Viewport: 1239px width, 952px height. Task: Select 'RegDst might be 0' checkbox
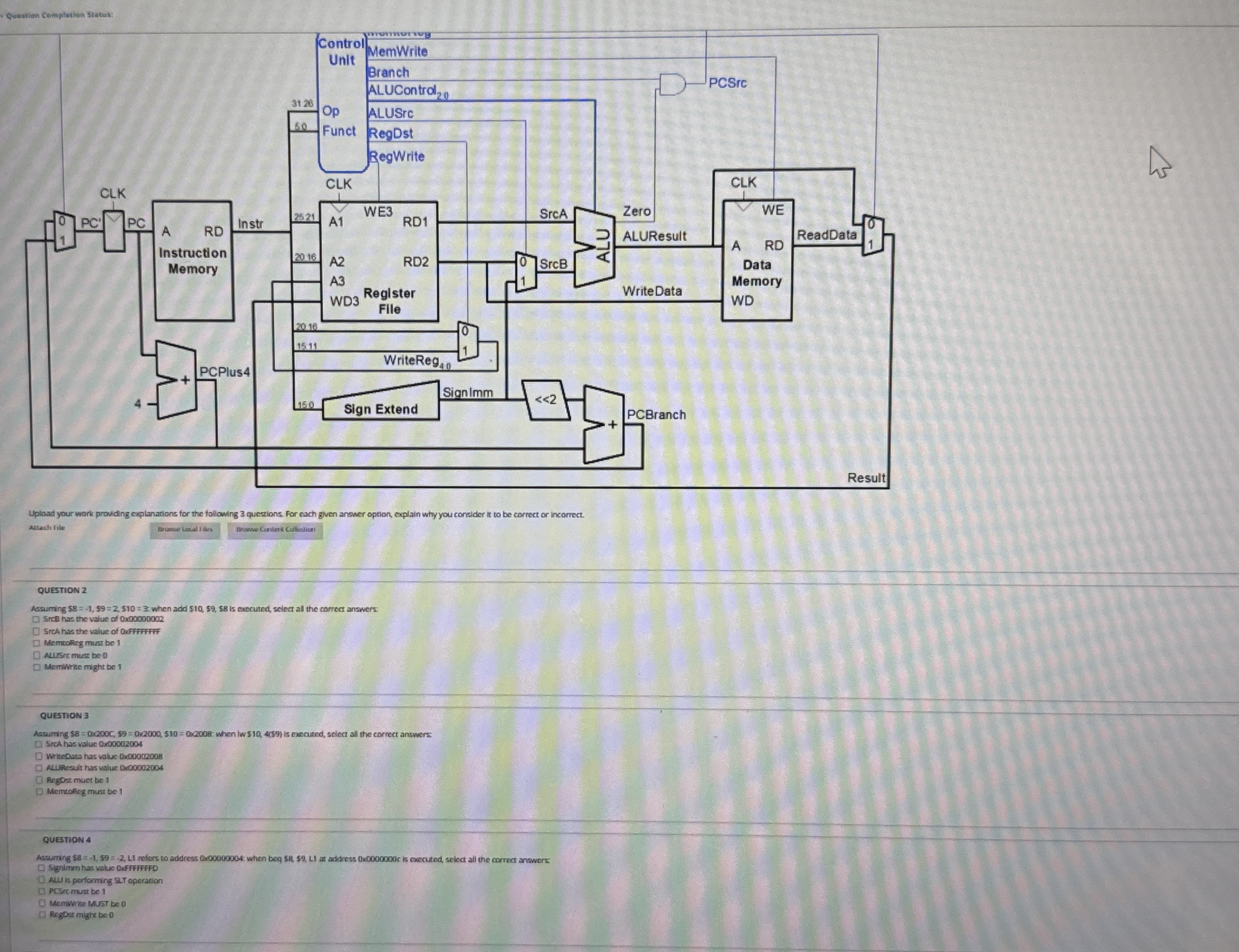43,915
